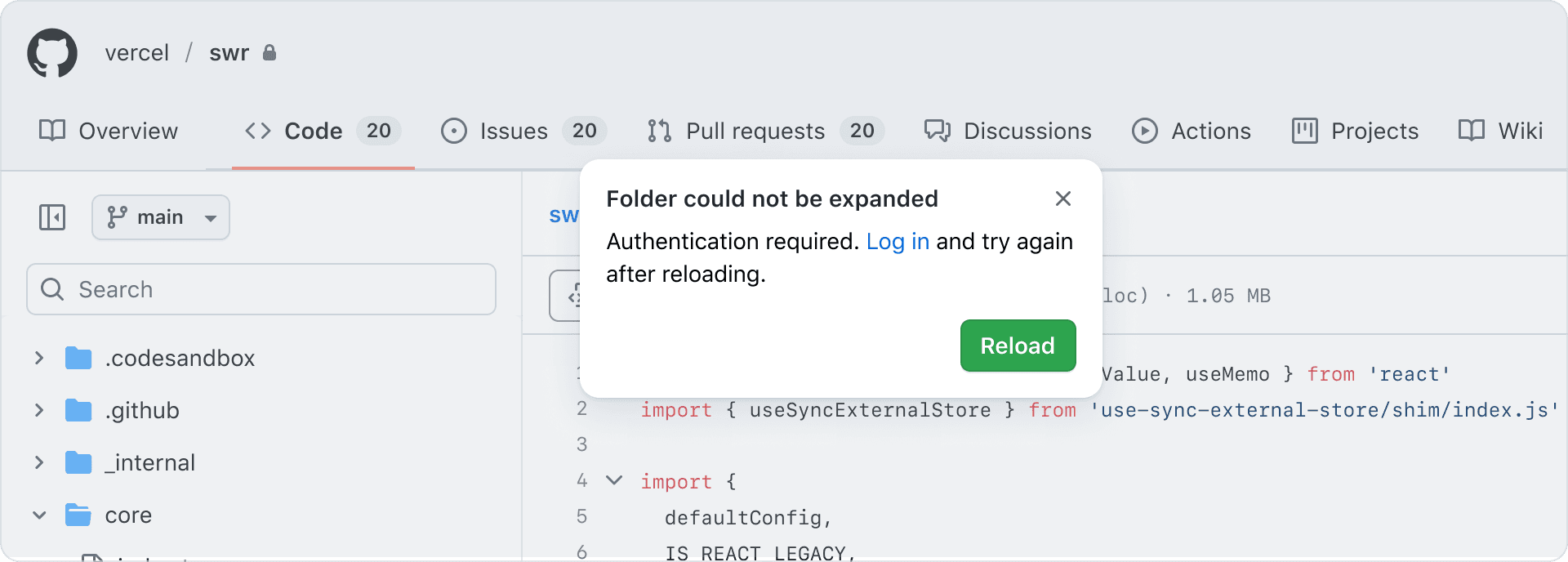Screen dimensions: 1568x562
Task: Open the Actions tab
Action: 1192,131
